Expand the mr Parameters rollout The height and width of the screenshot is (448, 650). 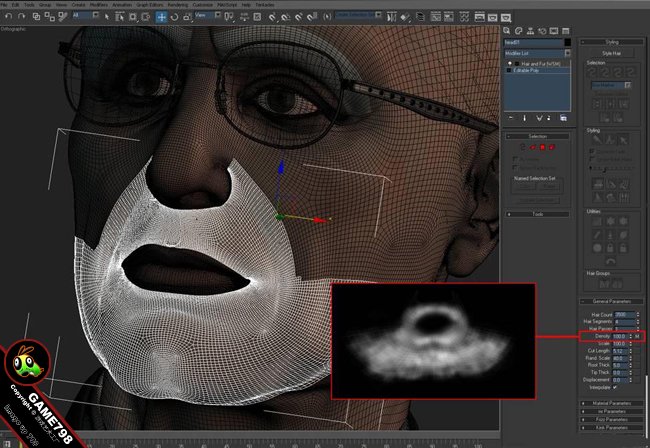[x=611, y=411]
